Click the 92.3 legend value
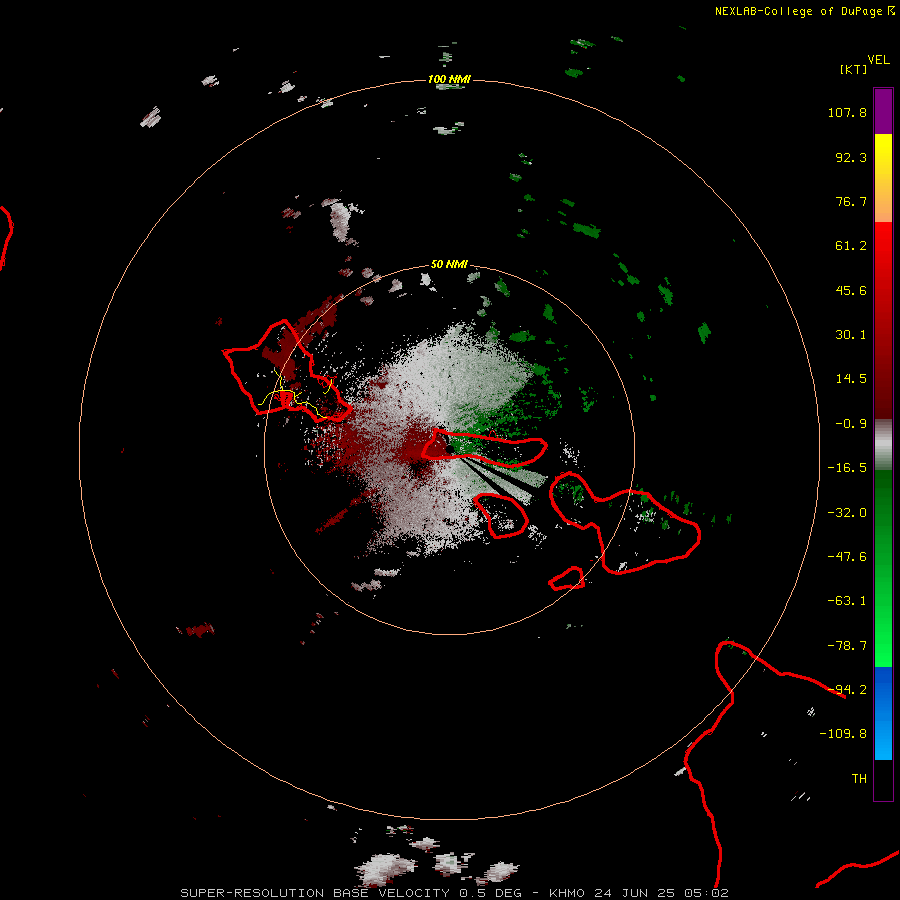The width and height of the screenshot is (900, 900). click(x=851, y=157)
